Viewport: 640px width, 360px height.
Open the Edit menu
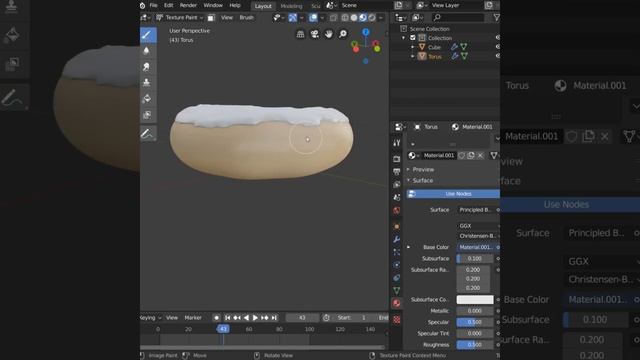[x=169, y=5]
